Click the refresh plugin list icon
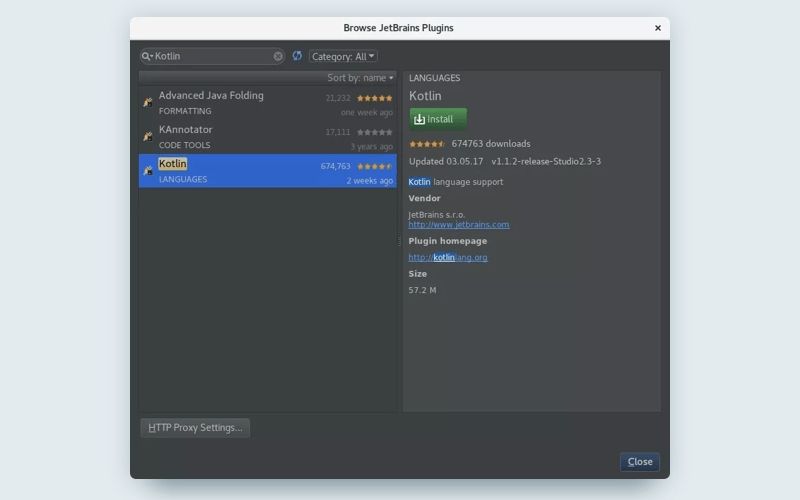800x500 pixels. 297,56
